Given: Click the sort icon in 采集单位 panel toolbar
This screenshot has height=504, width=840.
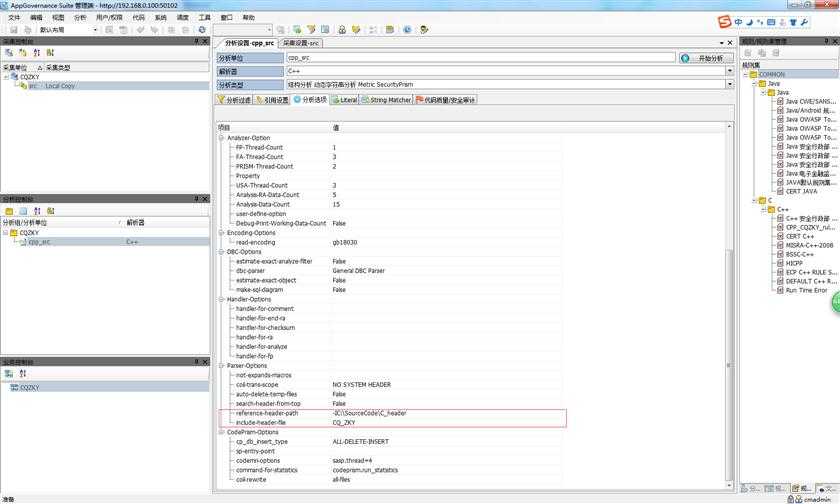Looking at the screenshot, I should tap(36, 52).
